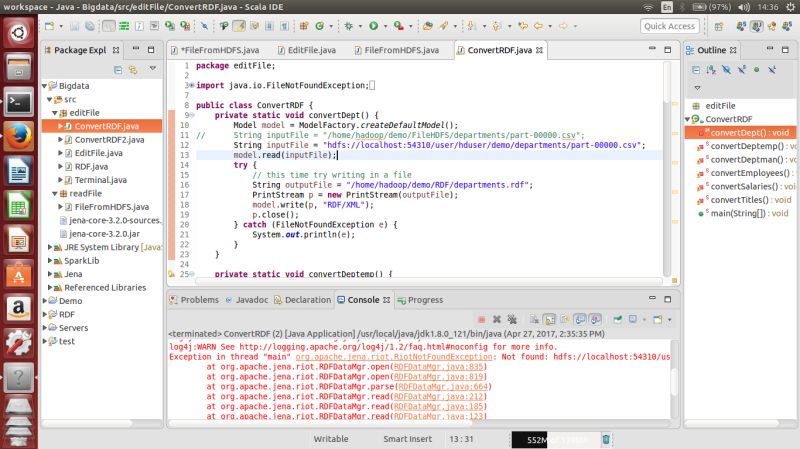Open the Files manager from dock
Viewport: 800px width, 449px height.
click(x=19, y=68)
